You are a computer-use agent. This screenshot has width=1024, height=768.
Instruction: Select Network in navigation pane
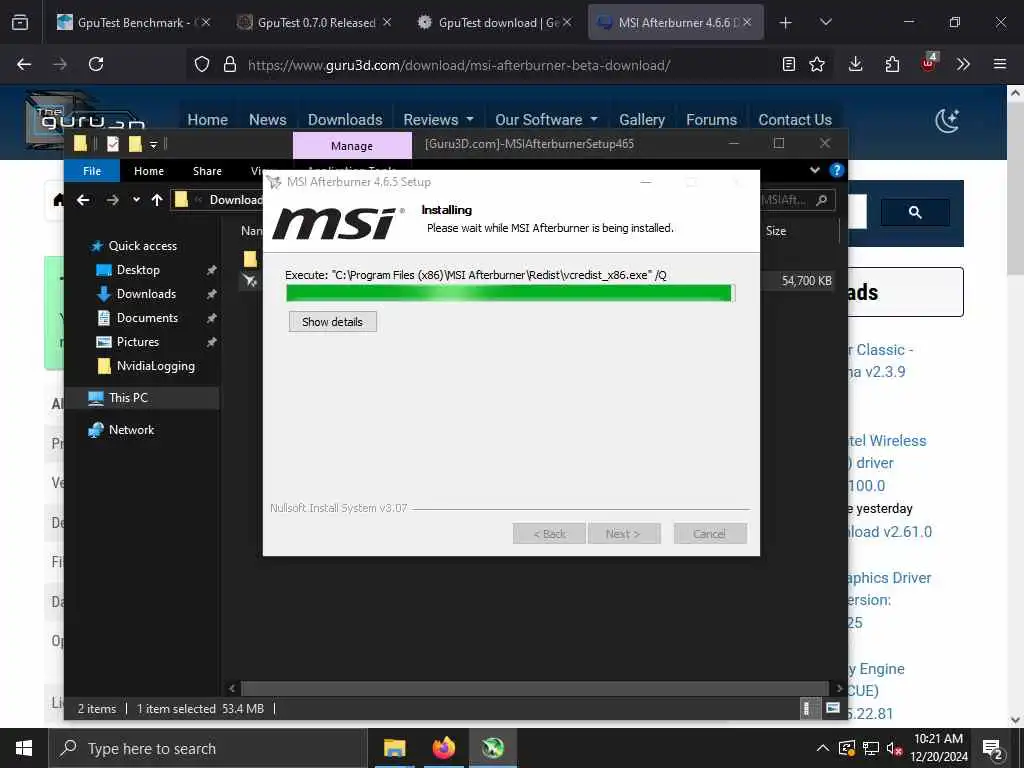pos(131,430)
